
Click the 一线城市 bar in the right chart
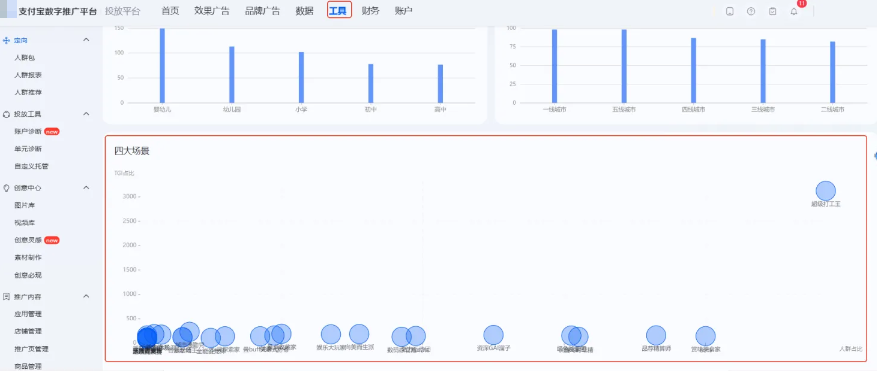554,66
